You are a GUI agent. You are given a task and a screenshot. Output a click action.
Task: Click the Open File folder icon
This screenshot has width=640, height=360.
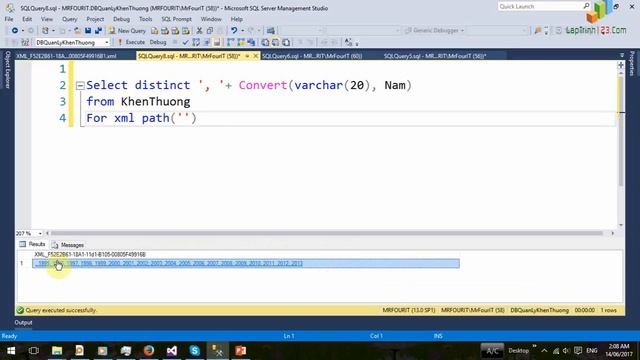point(77,31)
